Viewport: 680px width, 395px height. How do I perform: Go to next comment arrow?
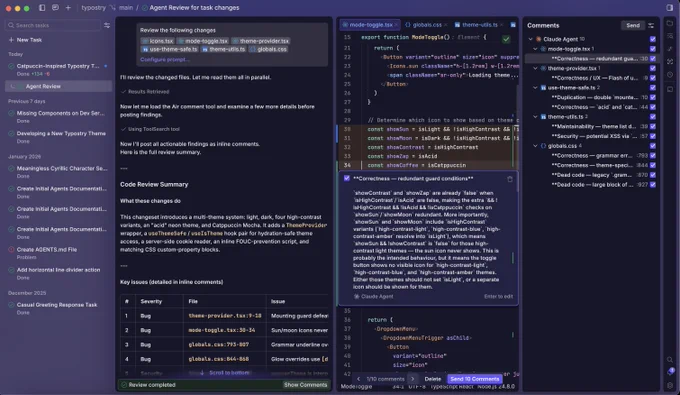(x=412, y=379)
